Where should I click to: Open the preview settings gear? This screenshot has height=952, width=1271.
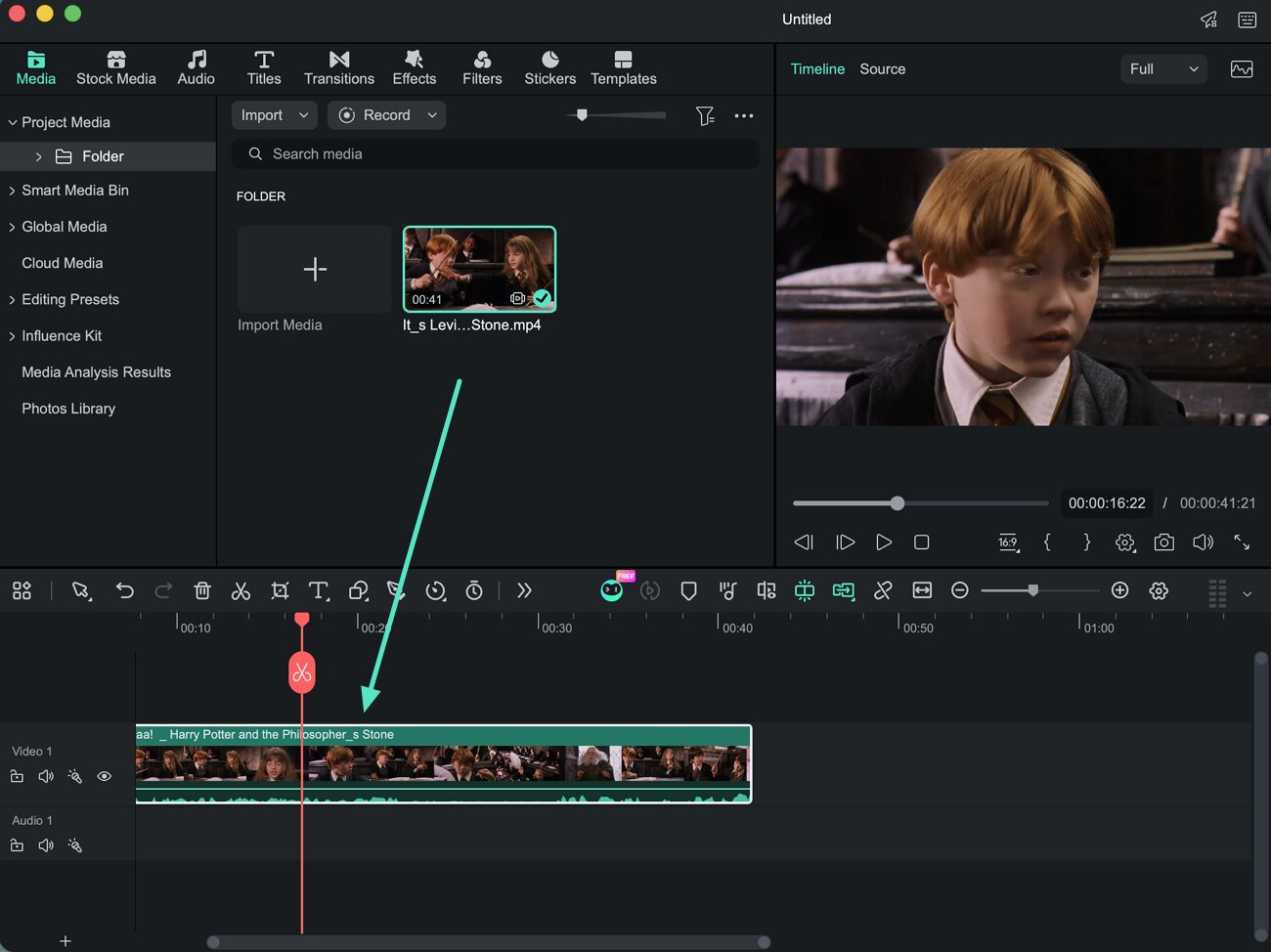tap(1125, 542)
